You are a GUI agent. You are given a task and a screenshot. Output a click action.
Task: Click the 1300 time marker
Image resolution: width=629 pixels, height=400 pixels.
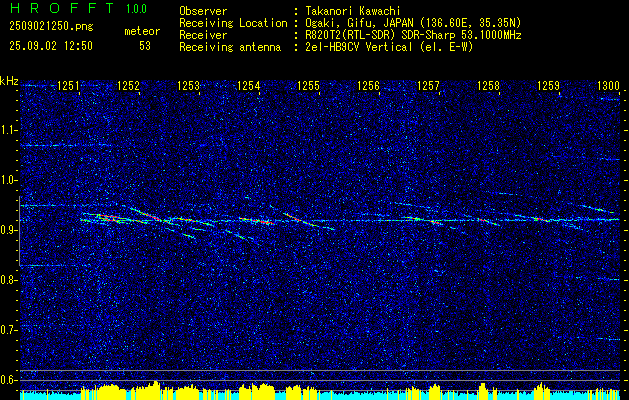608,85
